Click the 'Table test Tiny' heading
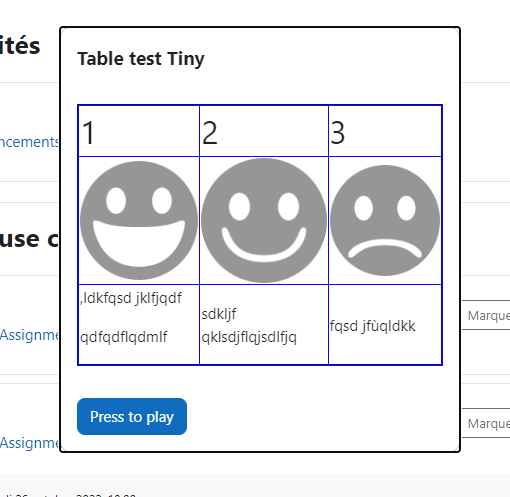Screen dimensions: 510x497 (141, 59)
